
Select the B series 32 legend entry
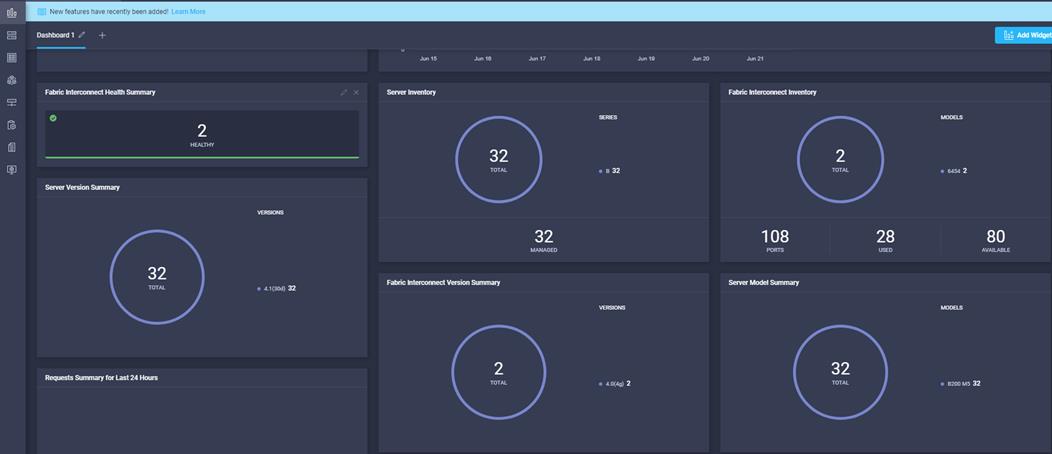coord(609,171)
